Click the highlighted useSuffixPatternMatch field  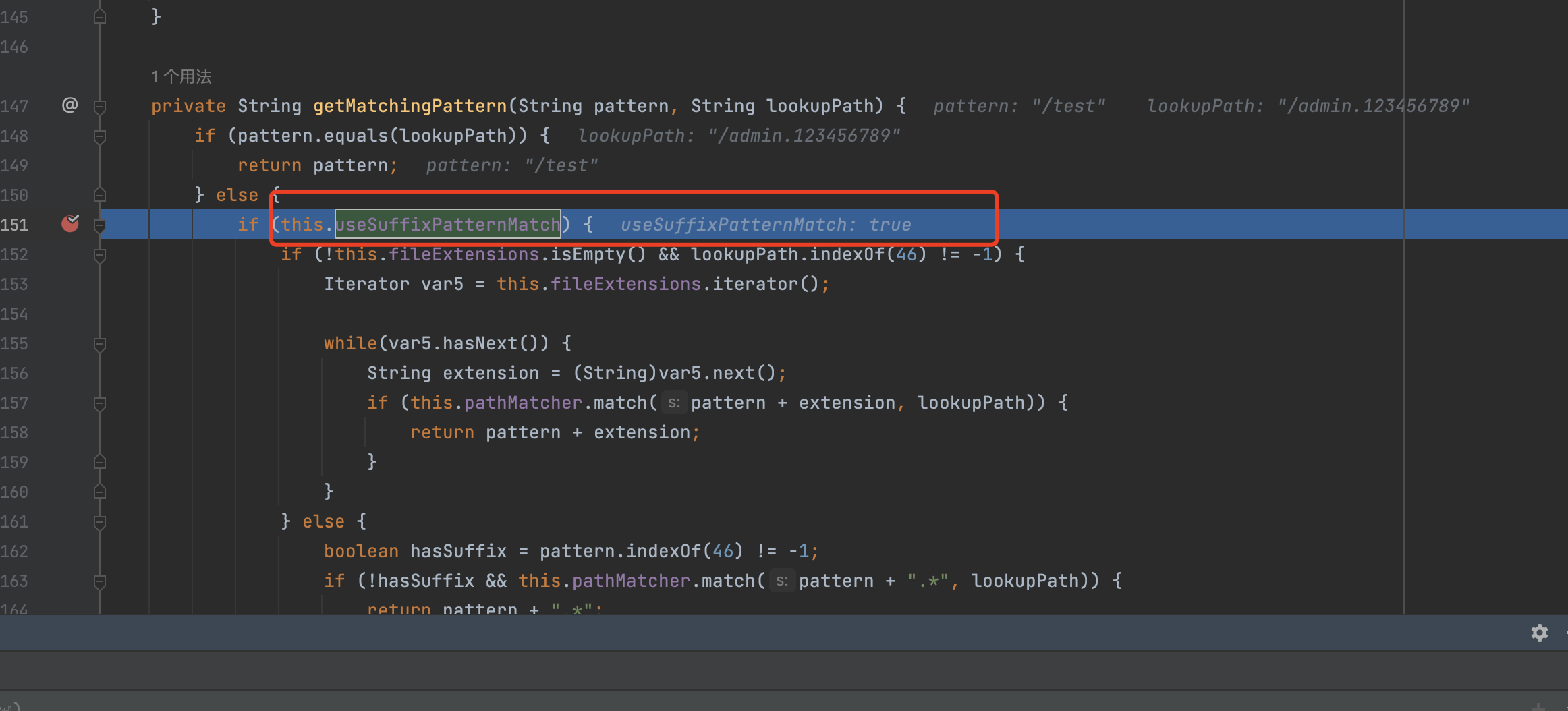(447, 225)
